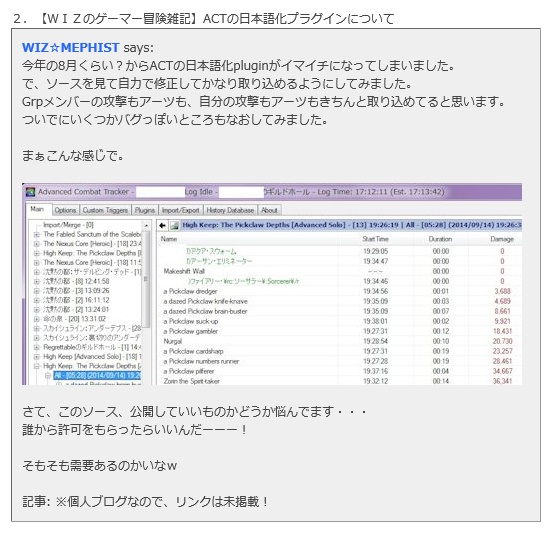This screenshot has height=543, width=553.
Task: Select the ファイアリー Sorcerer table row
Action: 340,281
